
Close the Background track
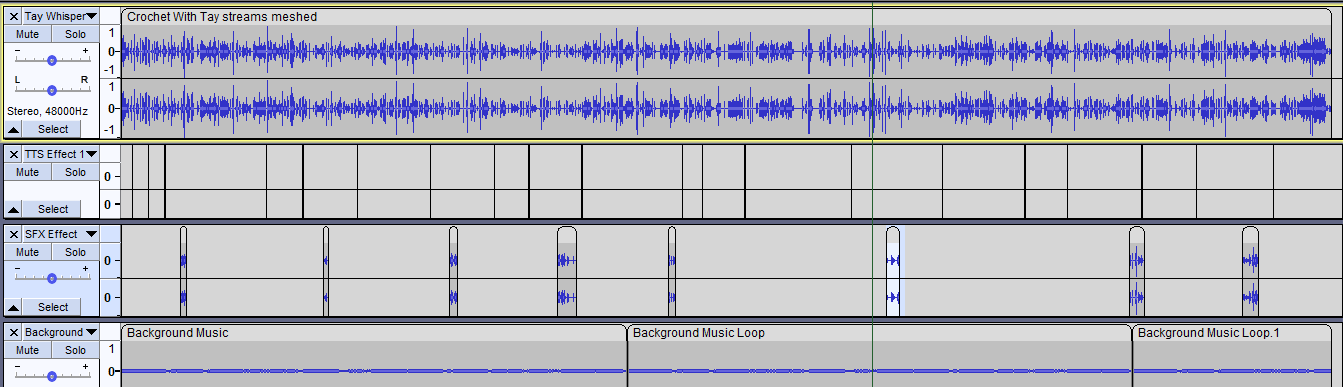click(x=13, y=332)
